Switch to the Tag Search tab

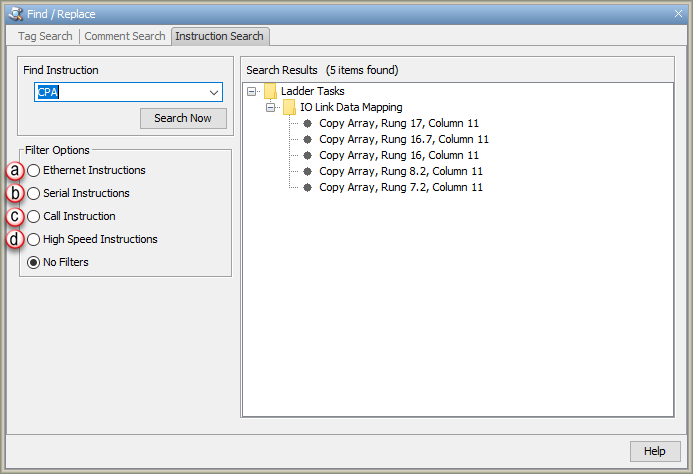pyautogui.click(x=45, y=36)
